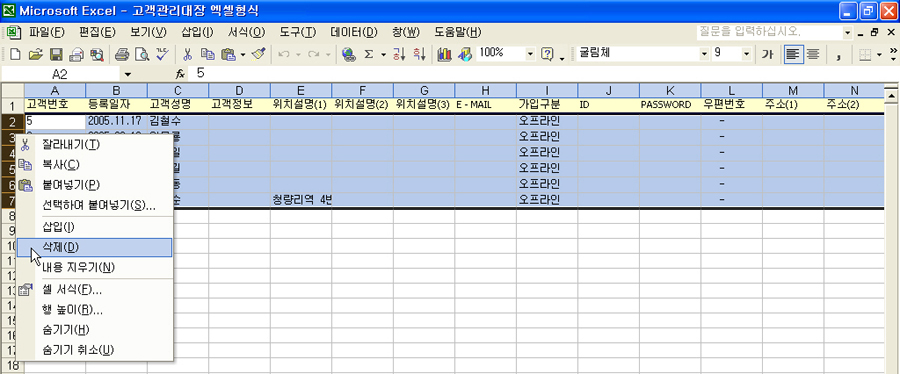
Task: Choose 내용 지우기(N) in context menu
Action: pos(95,268)
